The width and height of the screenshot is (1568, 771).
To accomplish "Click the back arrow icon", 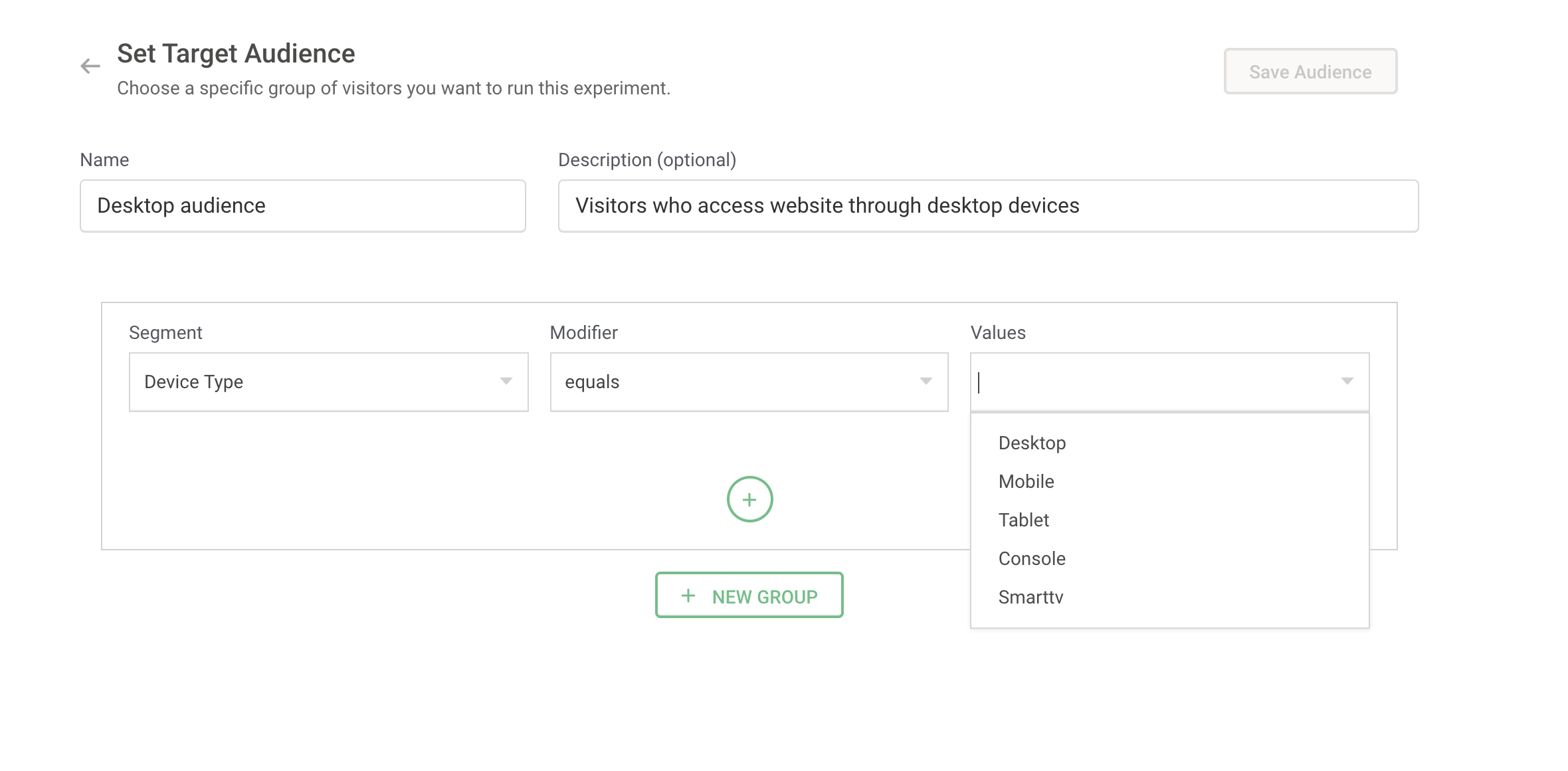I will point(90,66).
